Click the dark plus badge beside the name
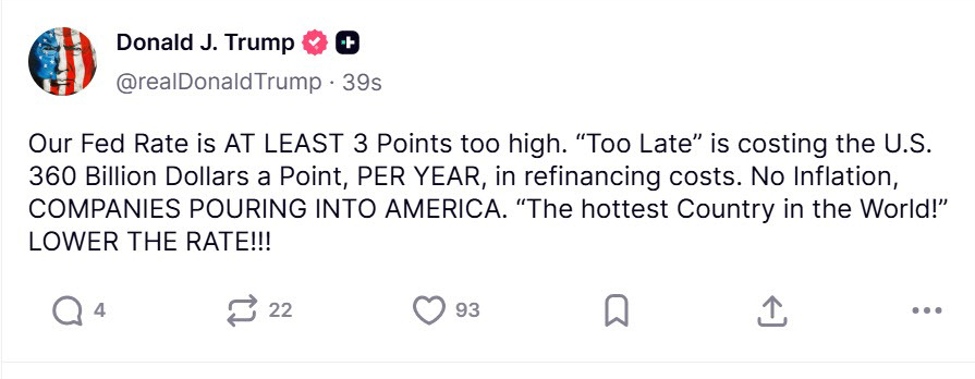The width and height of the screenshot is (975, 379). [348, 42]
